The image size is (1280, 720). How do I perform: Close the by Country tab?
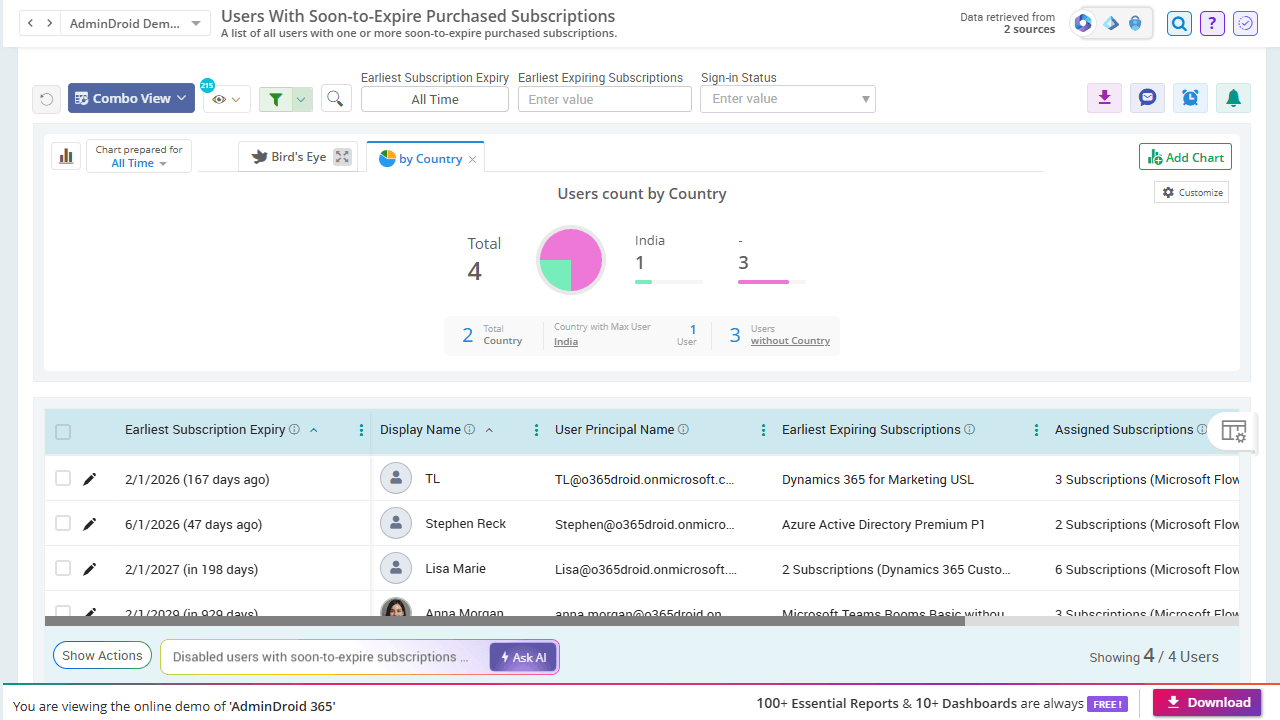point(473,159)
